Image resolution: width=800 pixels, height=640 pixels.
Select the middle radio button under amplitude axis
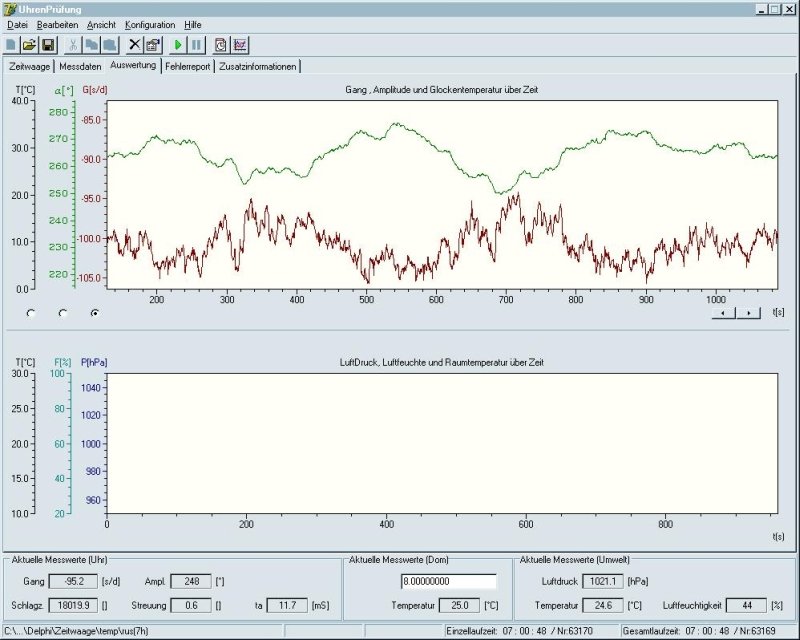pos(63,313)
